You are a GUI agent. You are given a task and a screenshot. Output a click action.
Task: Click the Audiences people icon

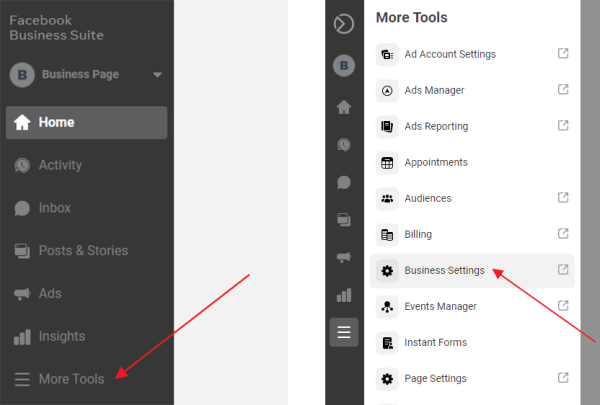(x=387, y=199)
